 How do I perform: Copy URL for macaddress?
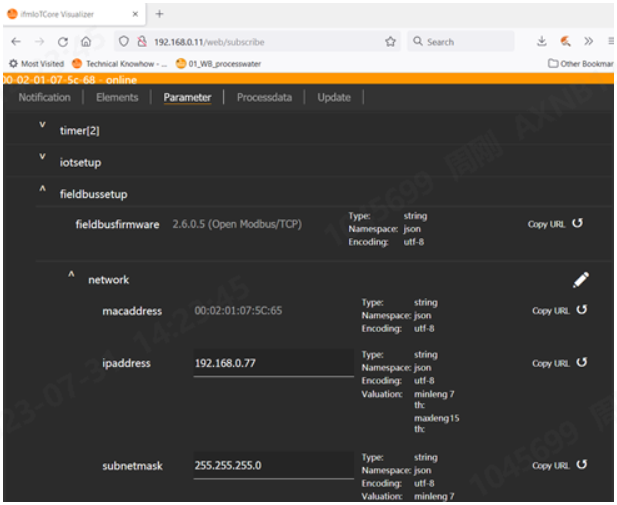550,311
